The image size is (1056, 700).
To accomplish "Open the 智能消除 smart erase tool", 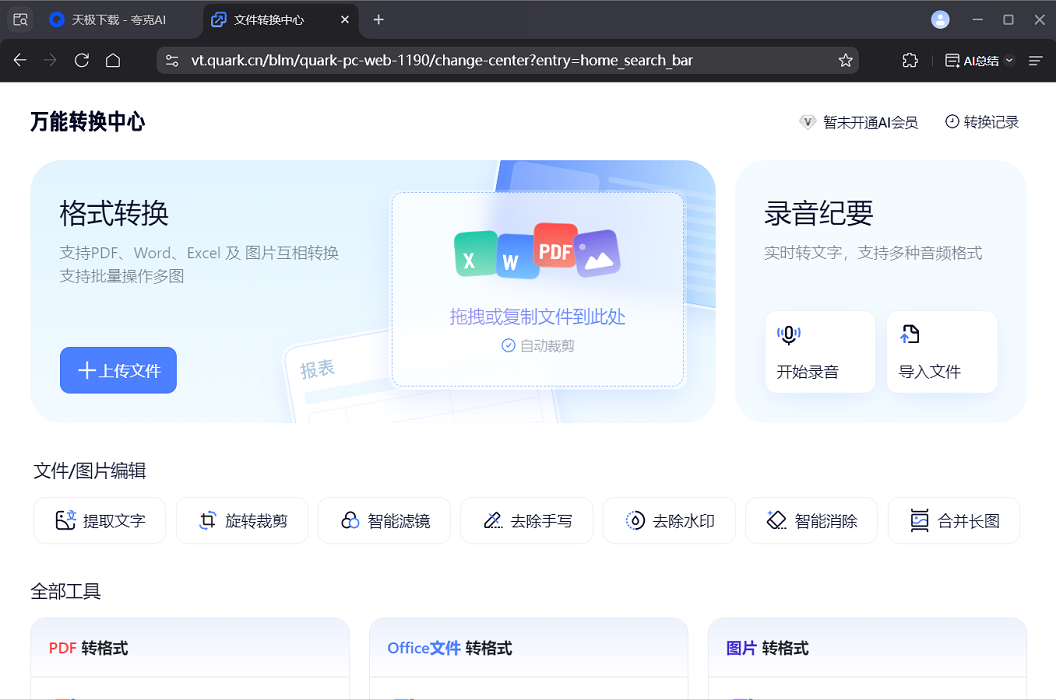I will (x=811, y=520).
